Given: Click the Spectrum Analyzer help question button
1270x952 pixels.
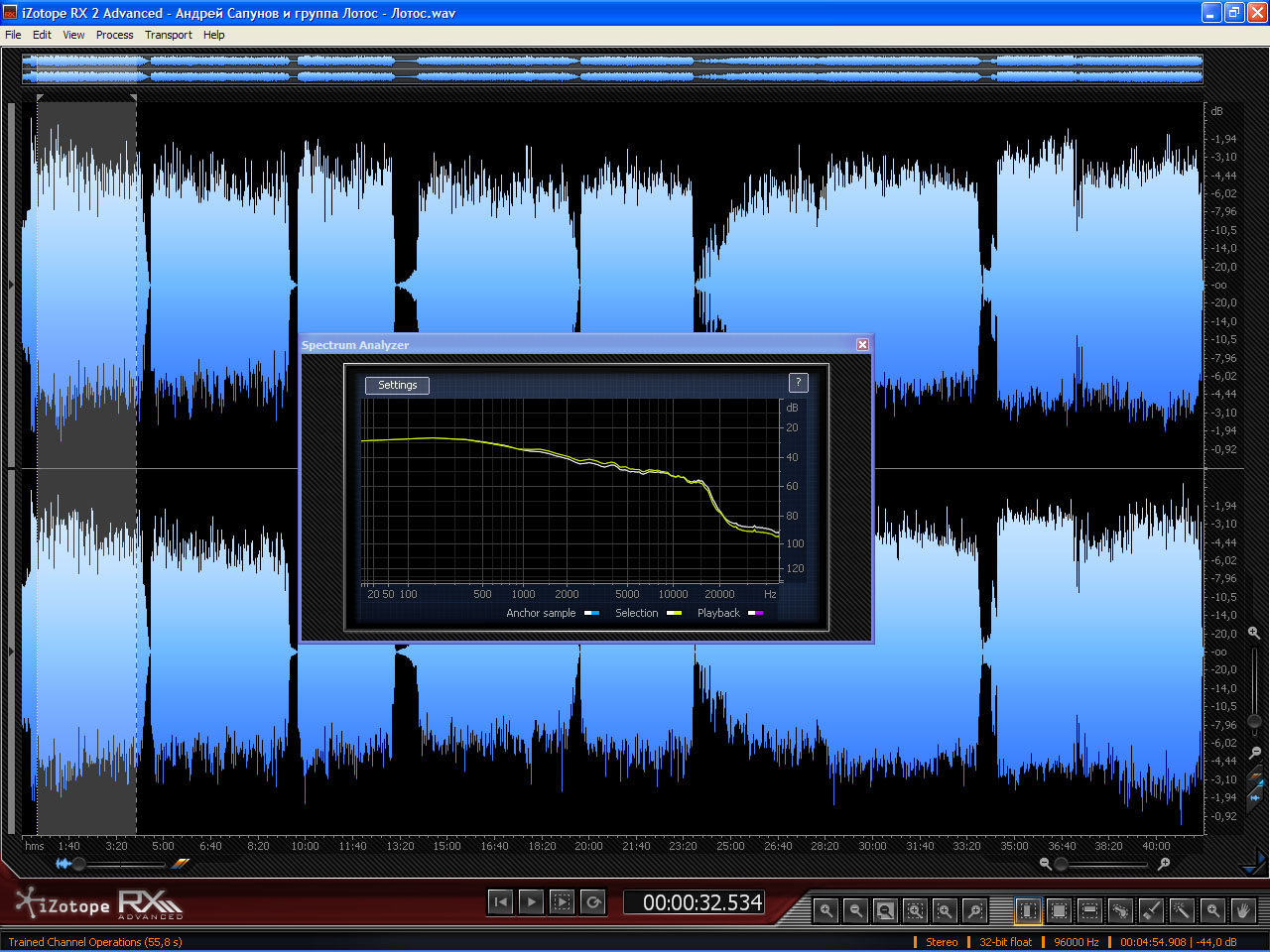Looking at the screenshot, I should click(798, 383).
